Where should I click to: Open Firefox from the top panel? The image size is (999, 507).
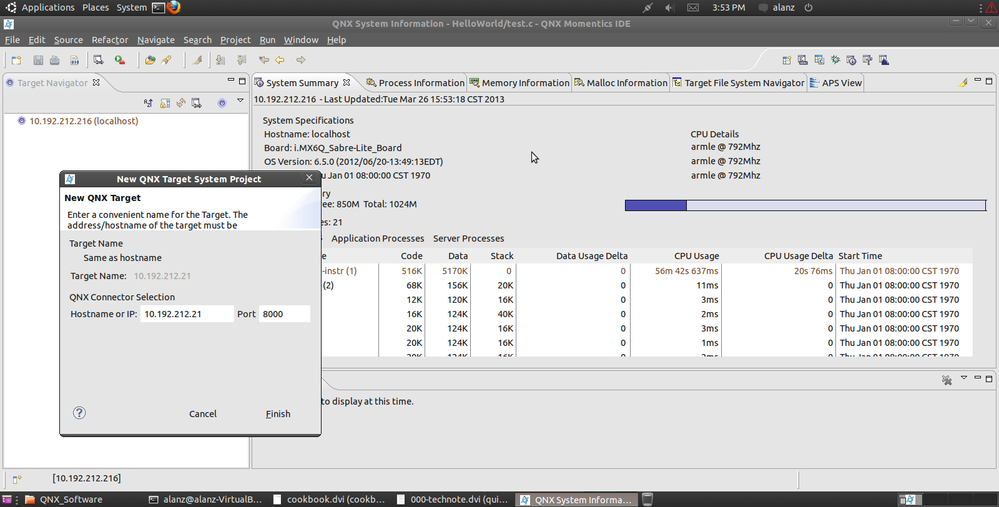[174, 8]
